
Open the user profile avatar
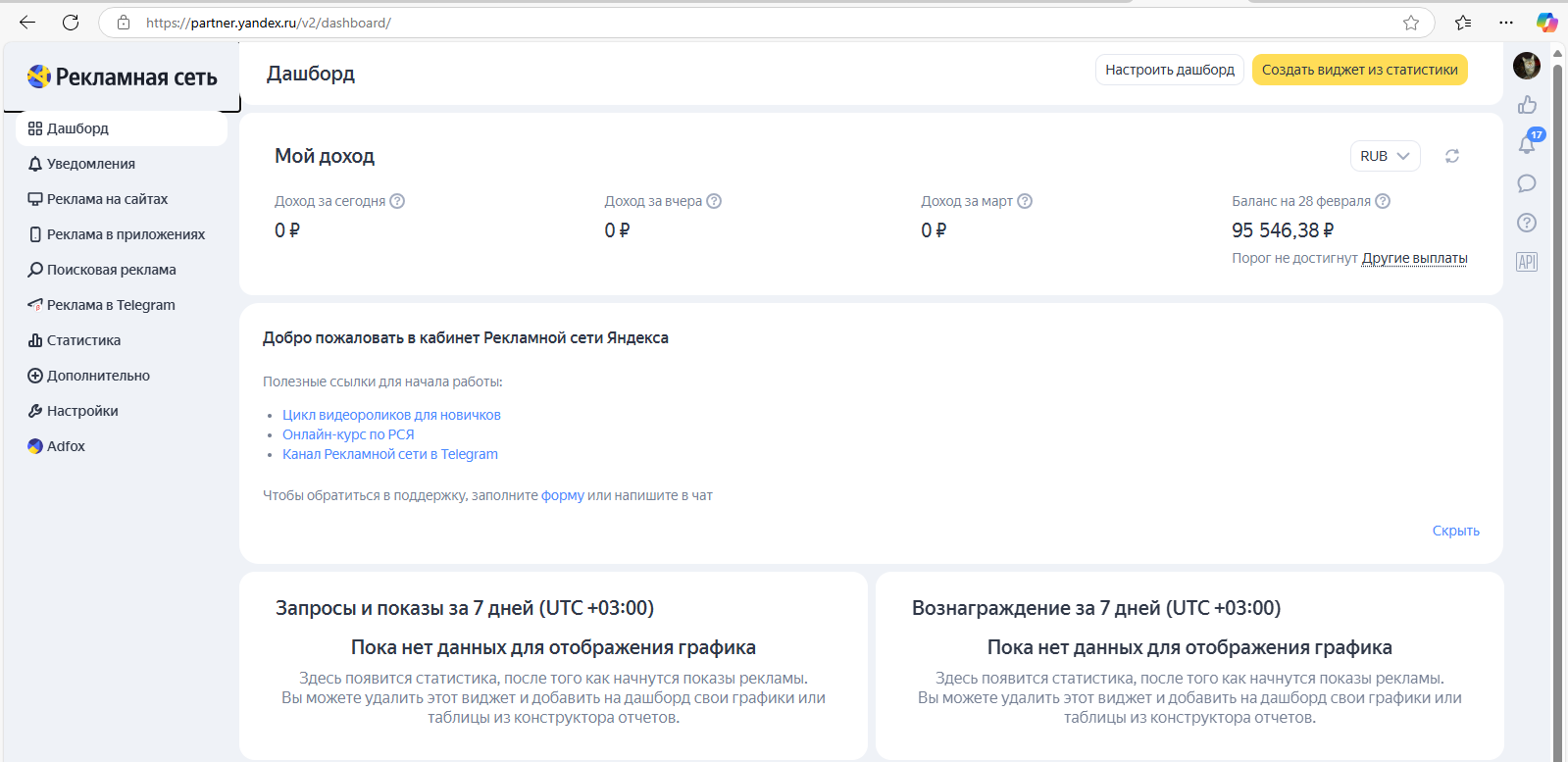(x=1527, y=66)
